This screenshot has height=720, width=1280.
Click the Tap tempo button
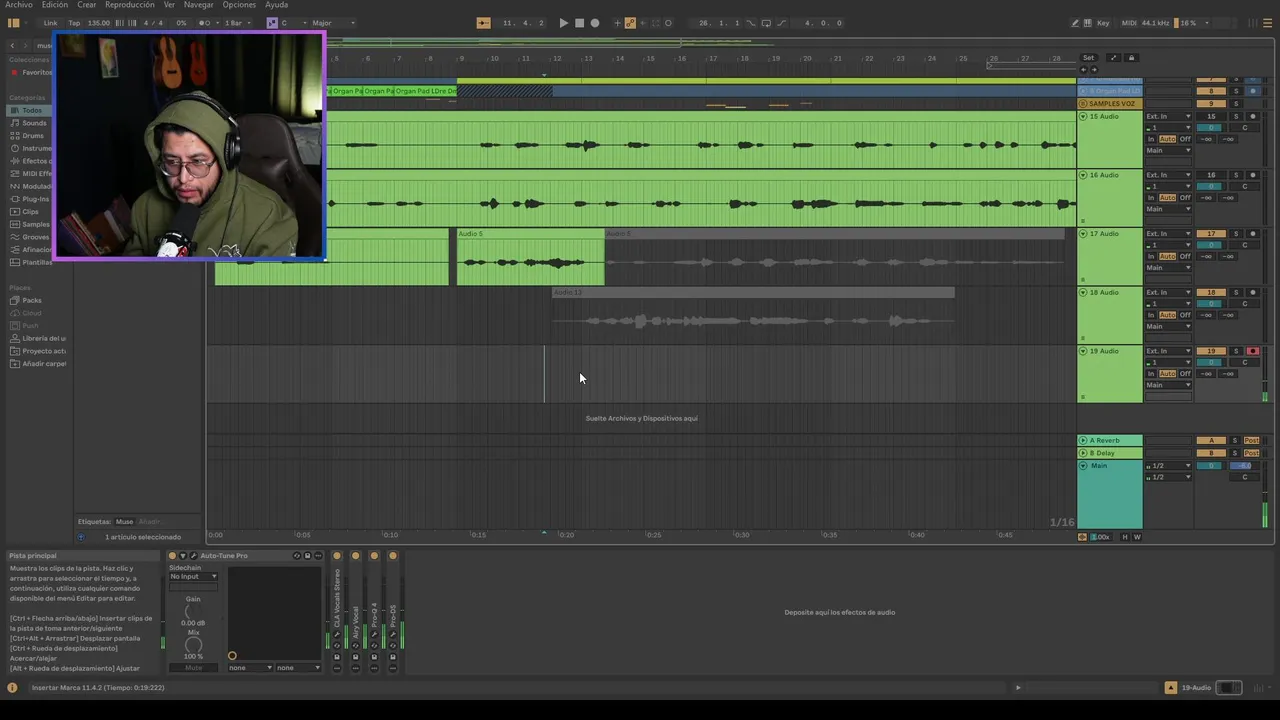[74, 23]
